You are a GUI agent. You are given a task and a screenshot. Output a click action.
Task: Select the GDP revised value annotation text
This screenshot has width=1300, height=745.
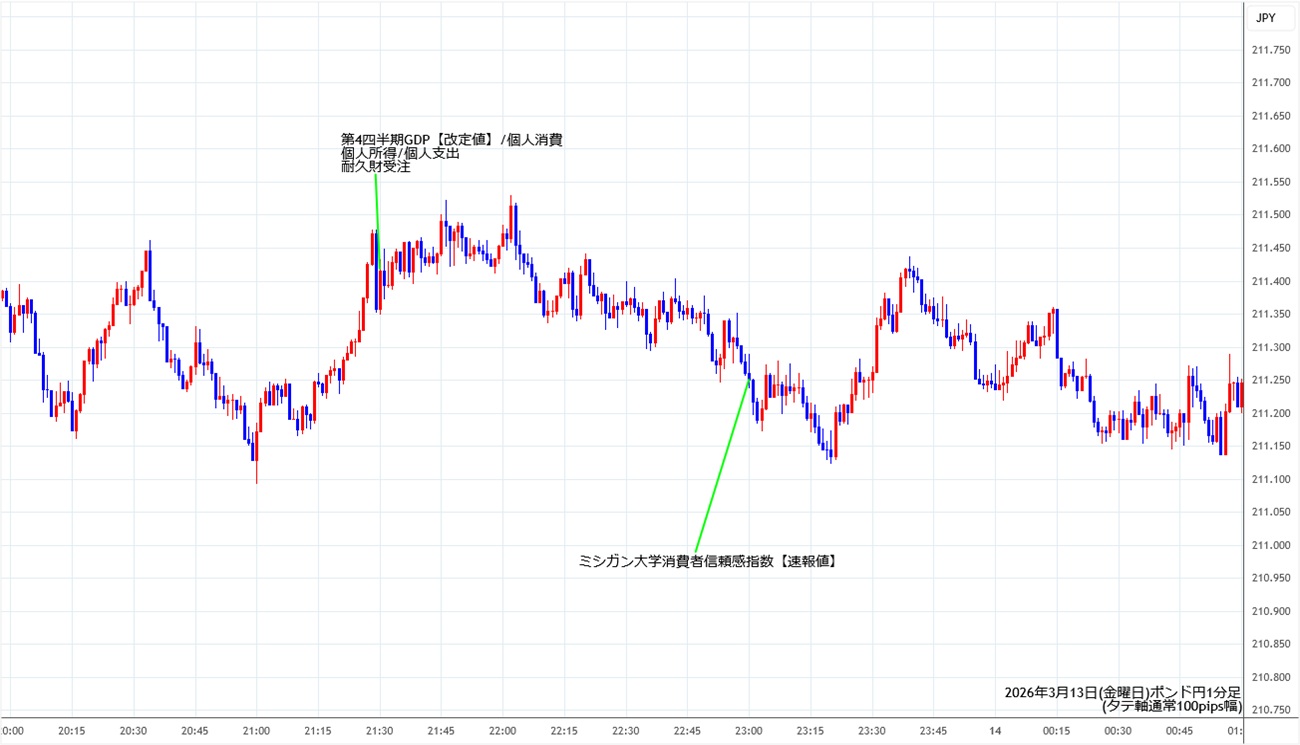click(452, 140)
